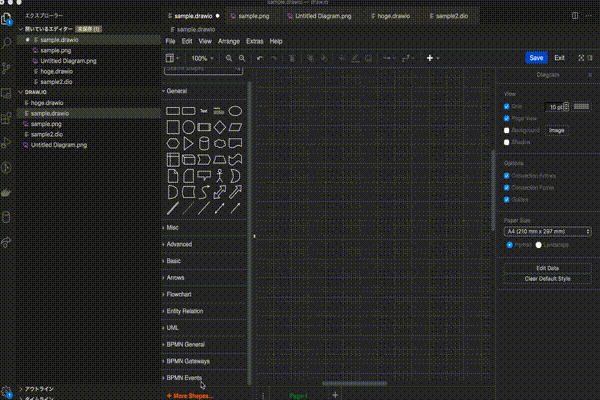Open the Paper Size A4 dropdown

[548, 232]
